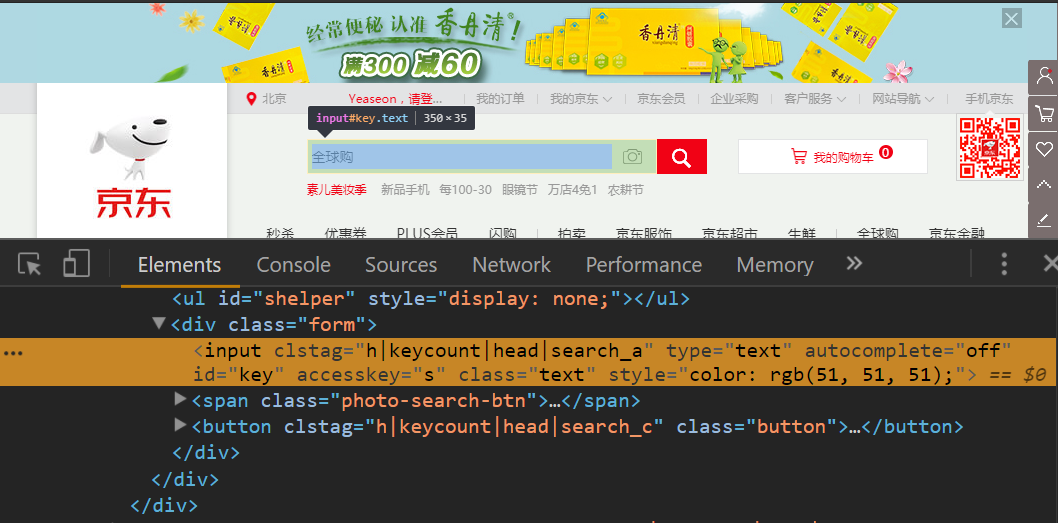Viewport: 1058px width, 523px height.
Task: Select the ul id="shelper" line
Action: tap(431, 298)
